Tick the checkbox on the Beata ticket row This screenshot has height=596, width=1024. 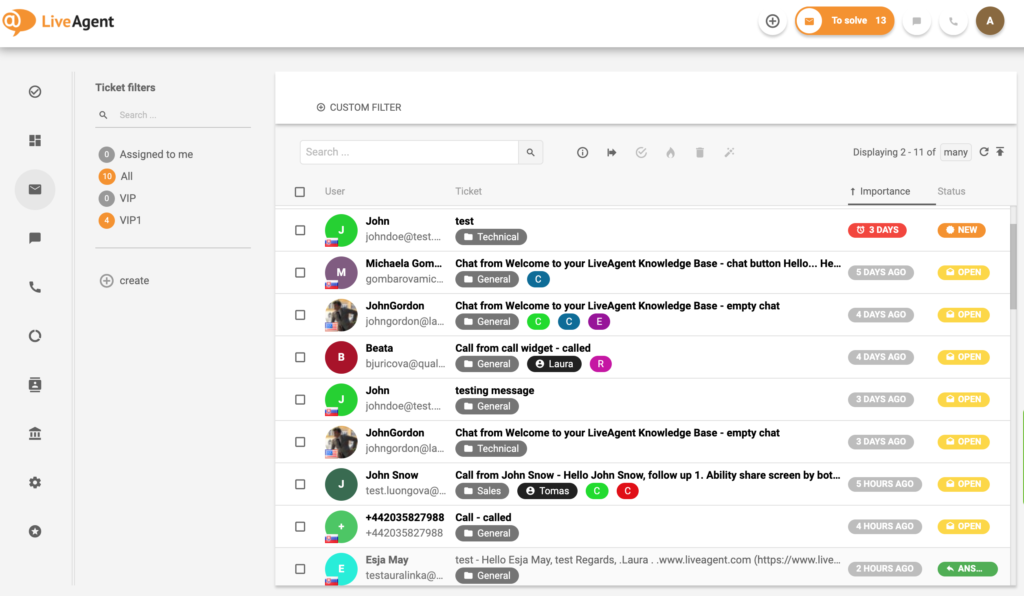click(x=300, y=357)
